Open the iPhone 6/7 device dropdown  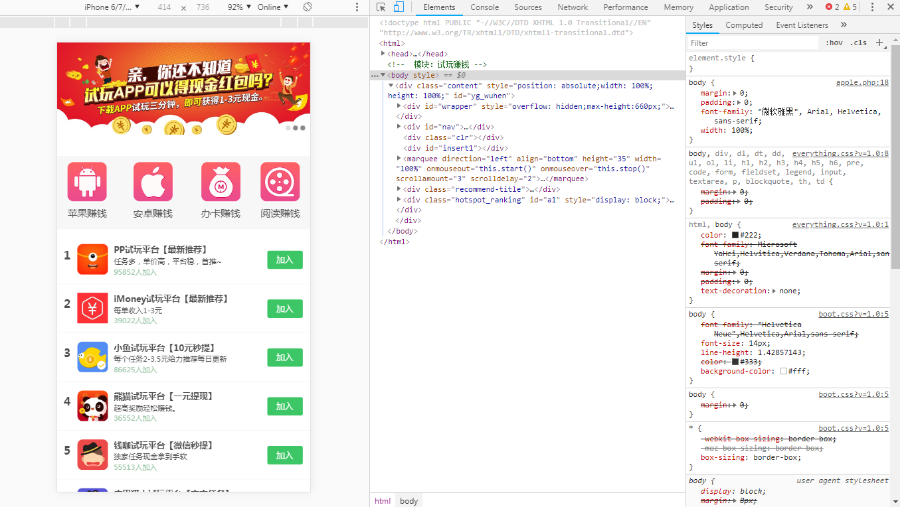112,7
